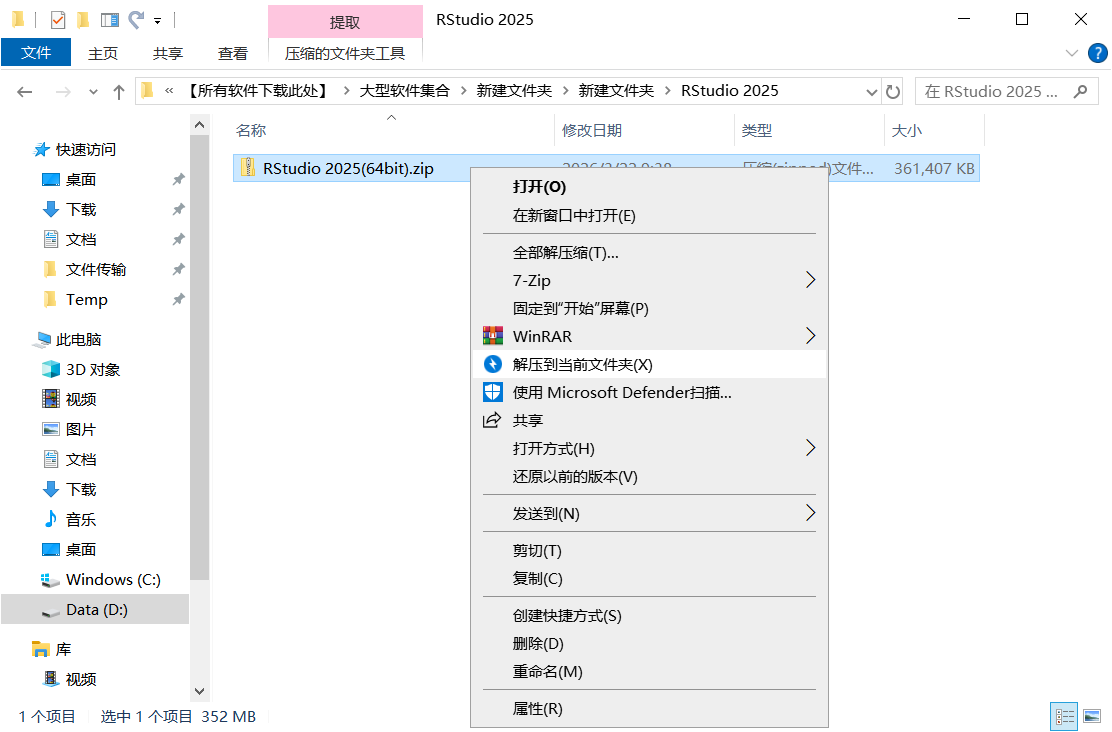Switch to the 查看 ribbon tab
Viewport: 1112px width, 732px height.
[x=233, y=54]
